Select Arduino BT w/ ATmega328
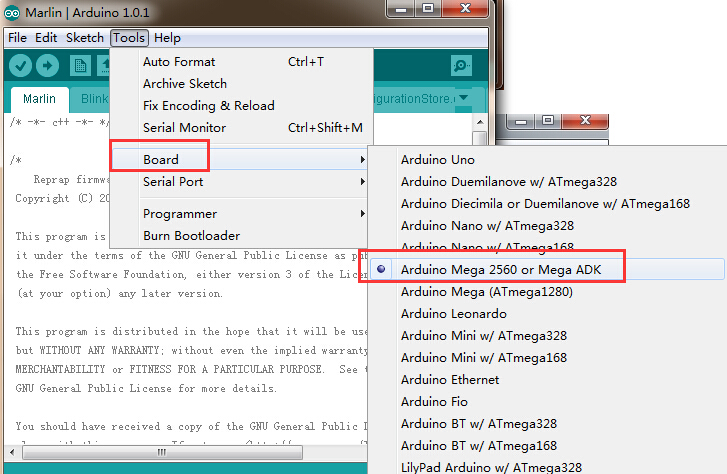 click(548, 423)
